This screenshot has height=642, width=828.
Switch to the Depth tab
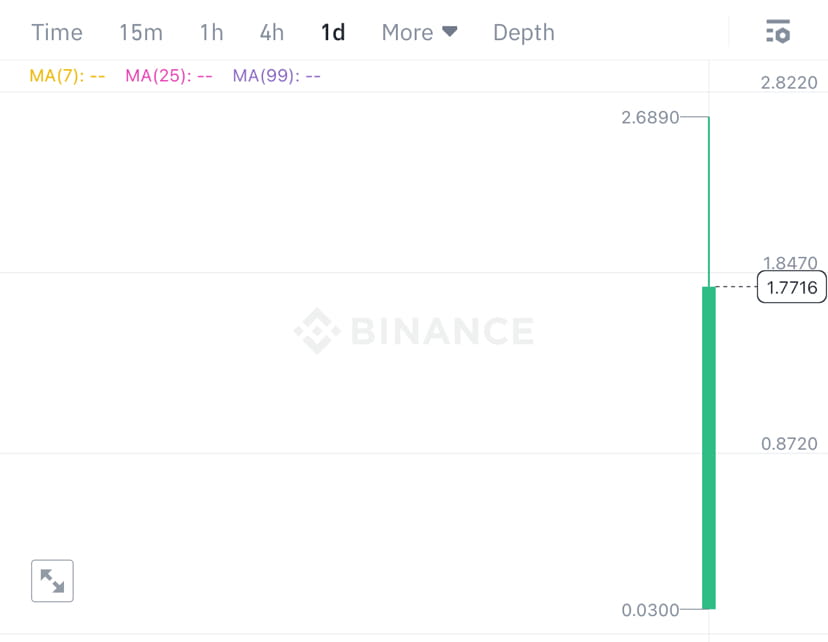point(523,31)
